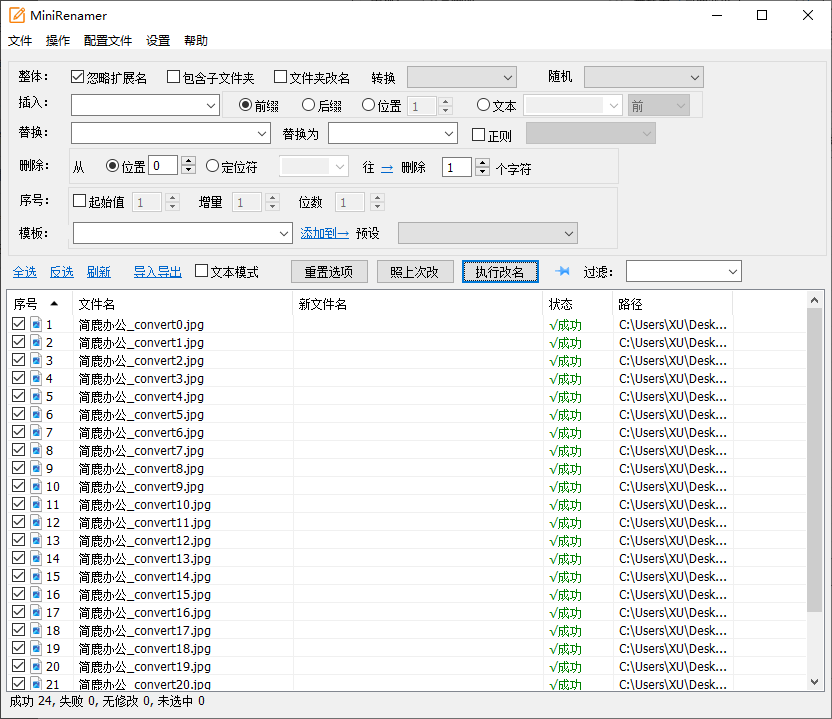
Task: Click the file icon beside 简鹿办公_convert10.jpg
Action: (35, 504)
